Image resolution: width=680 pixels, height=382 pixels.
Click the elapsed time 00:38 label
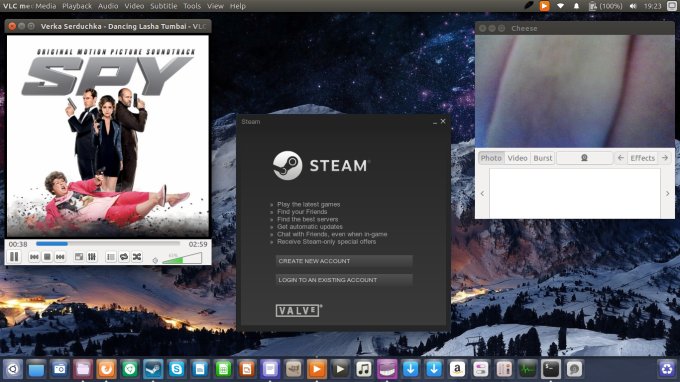tap(18, 244)
